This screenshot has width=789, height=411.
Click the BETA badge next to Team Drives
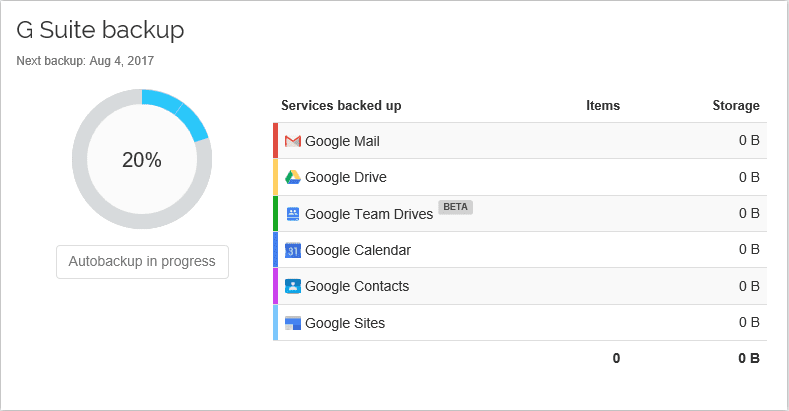click(455, 207)
